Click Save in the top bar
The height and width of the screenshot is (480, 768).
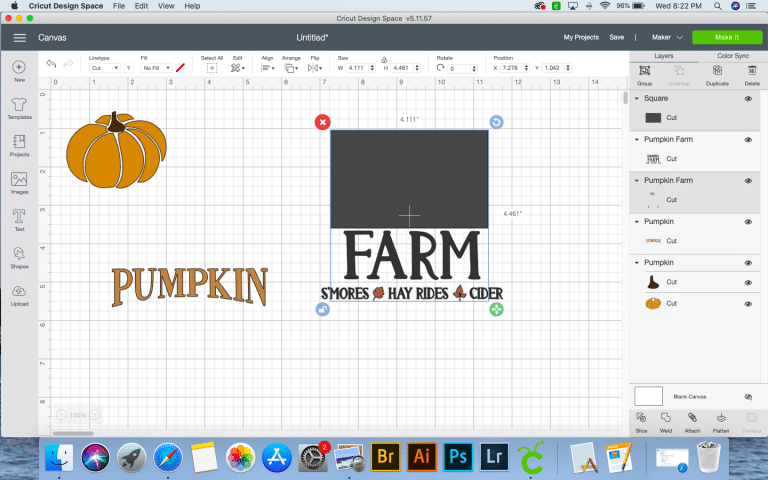tap(617, 37)
